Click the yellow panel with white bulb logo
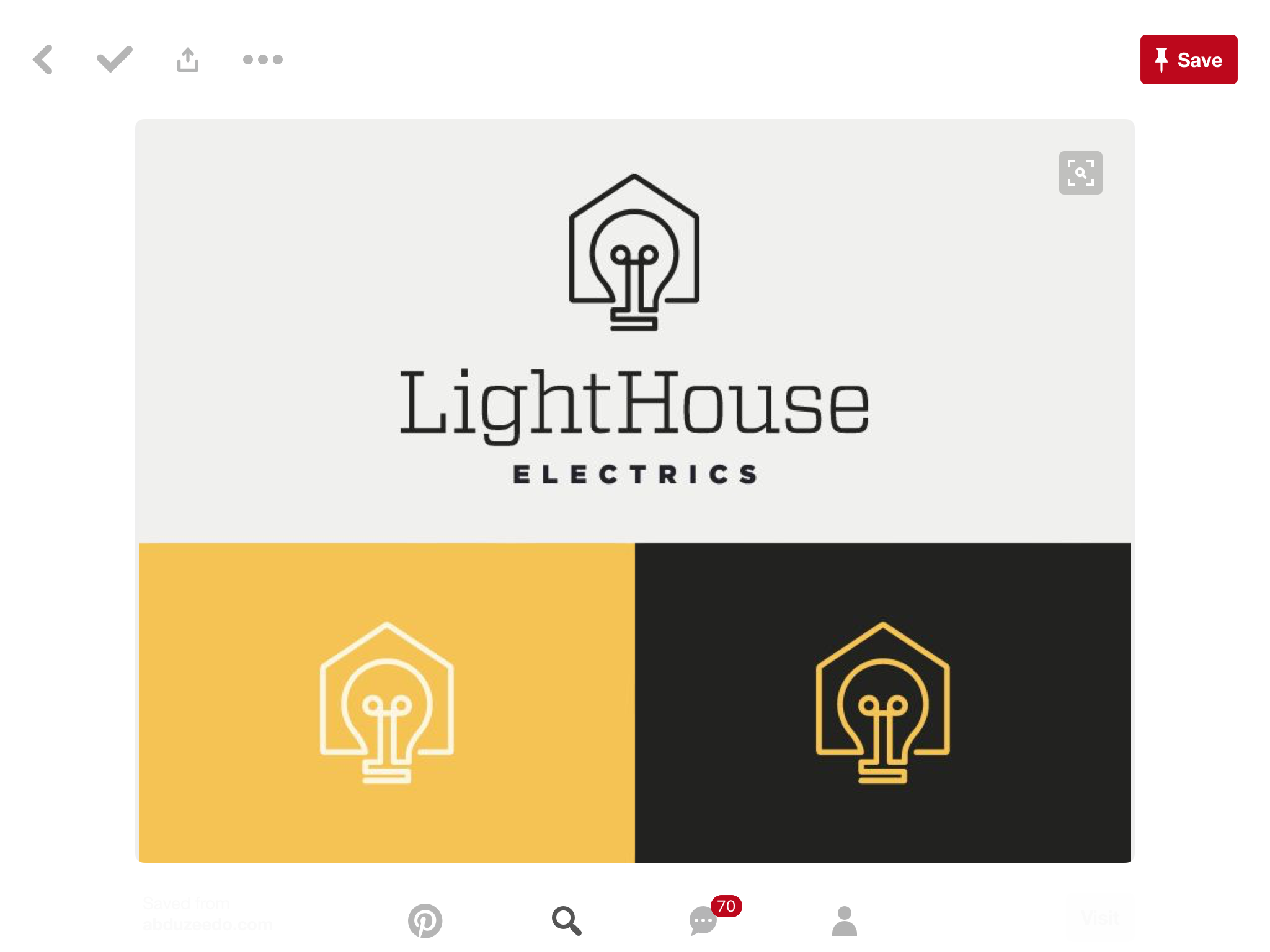 click(387, 702)
